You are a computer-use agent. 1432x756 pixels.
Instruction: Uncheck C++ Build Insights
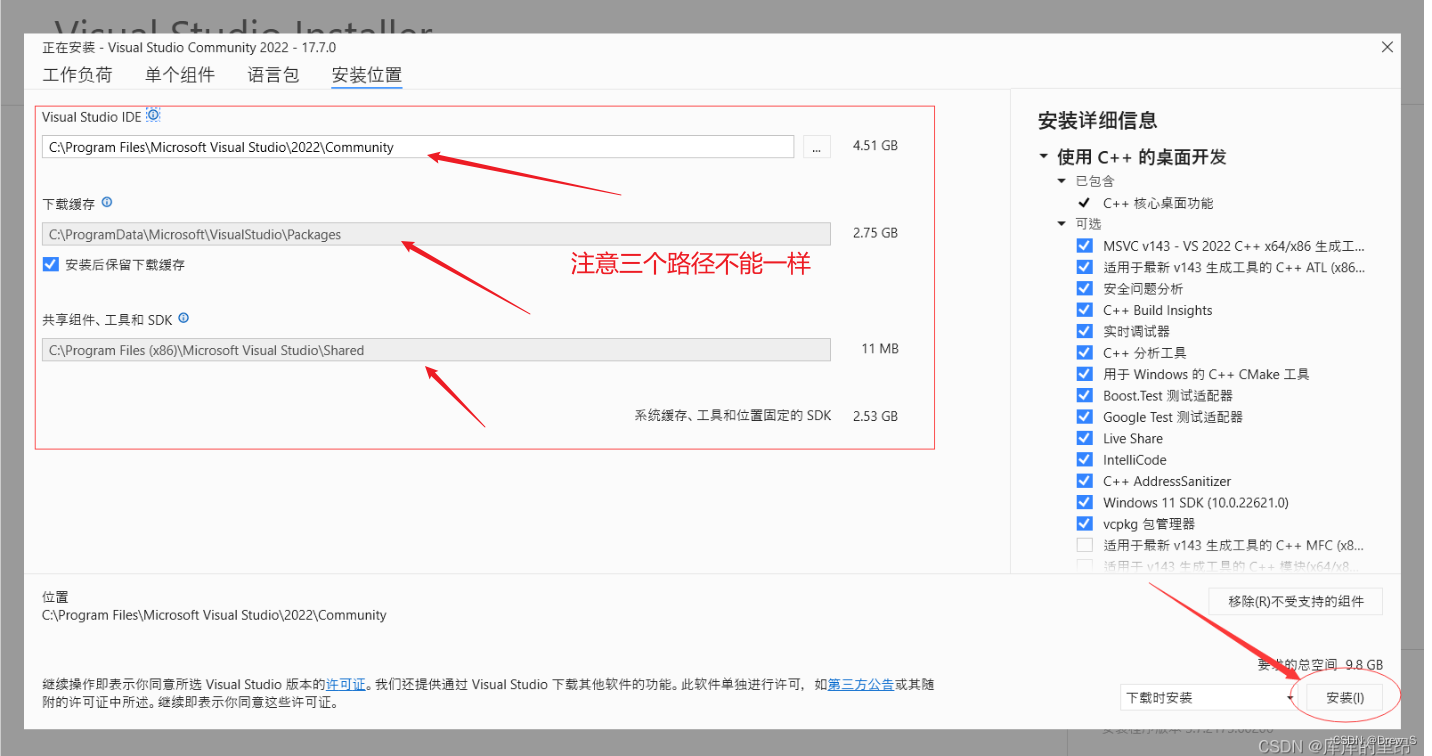1084,310
